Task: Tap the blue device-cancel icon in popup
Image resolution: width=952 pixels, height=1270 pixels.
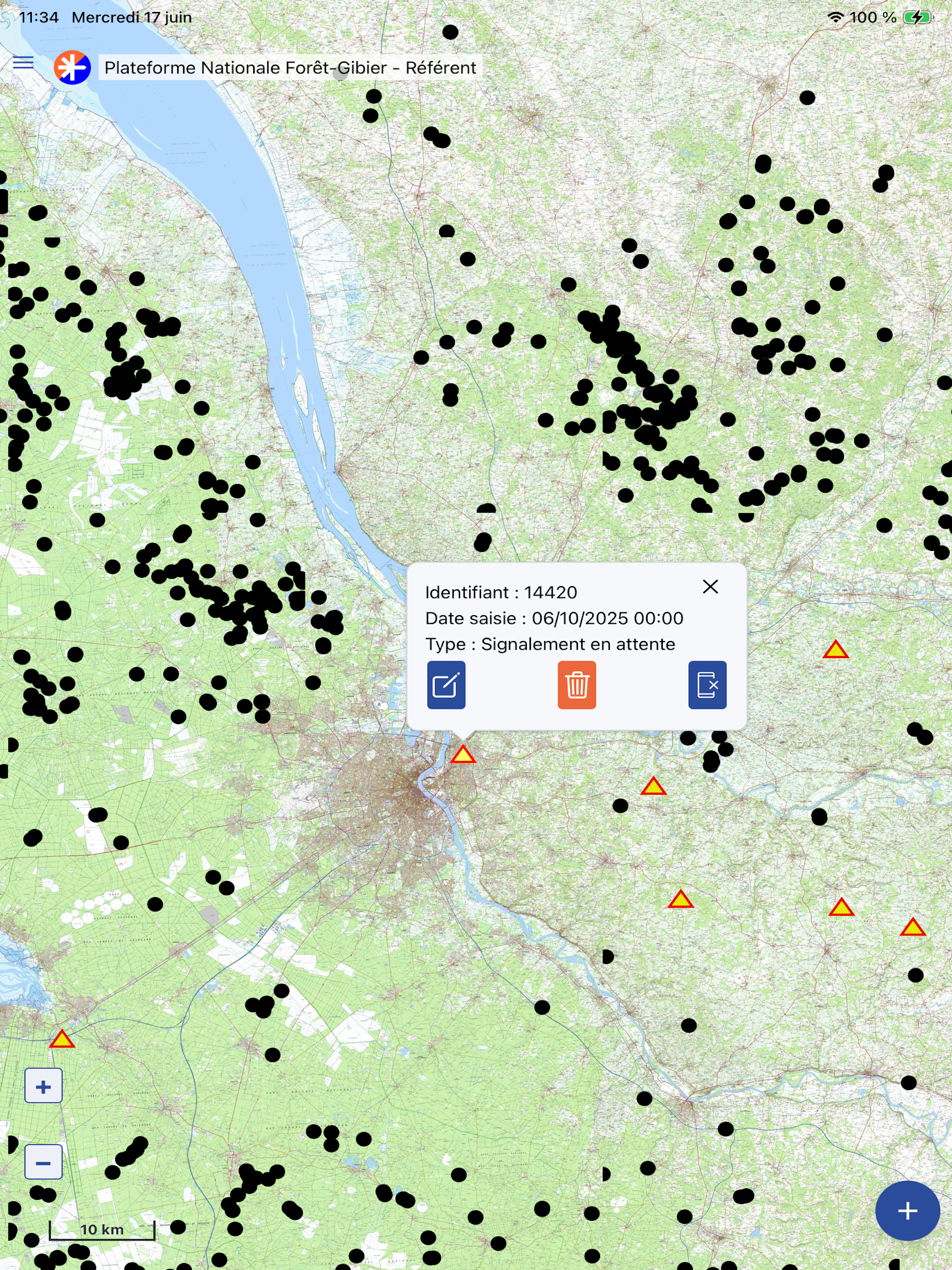Action: (x=708, y=685)
